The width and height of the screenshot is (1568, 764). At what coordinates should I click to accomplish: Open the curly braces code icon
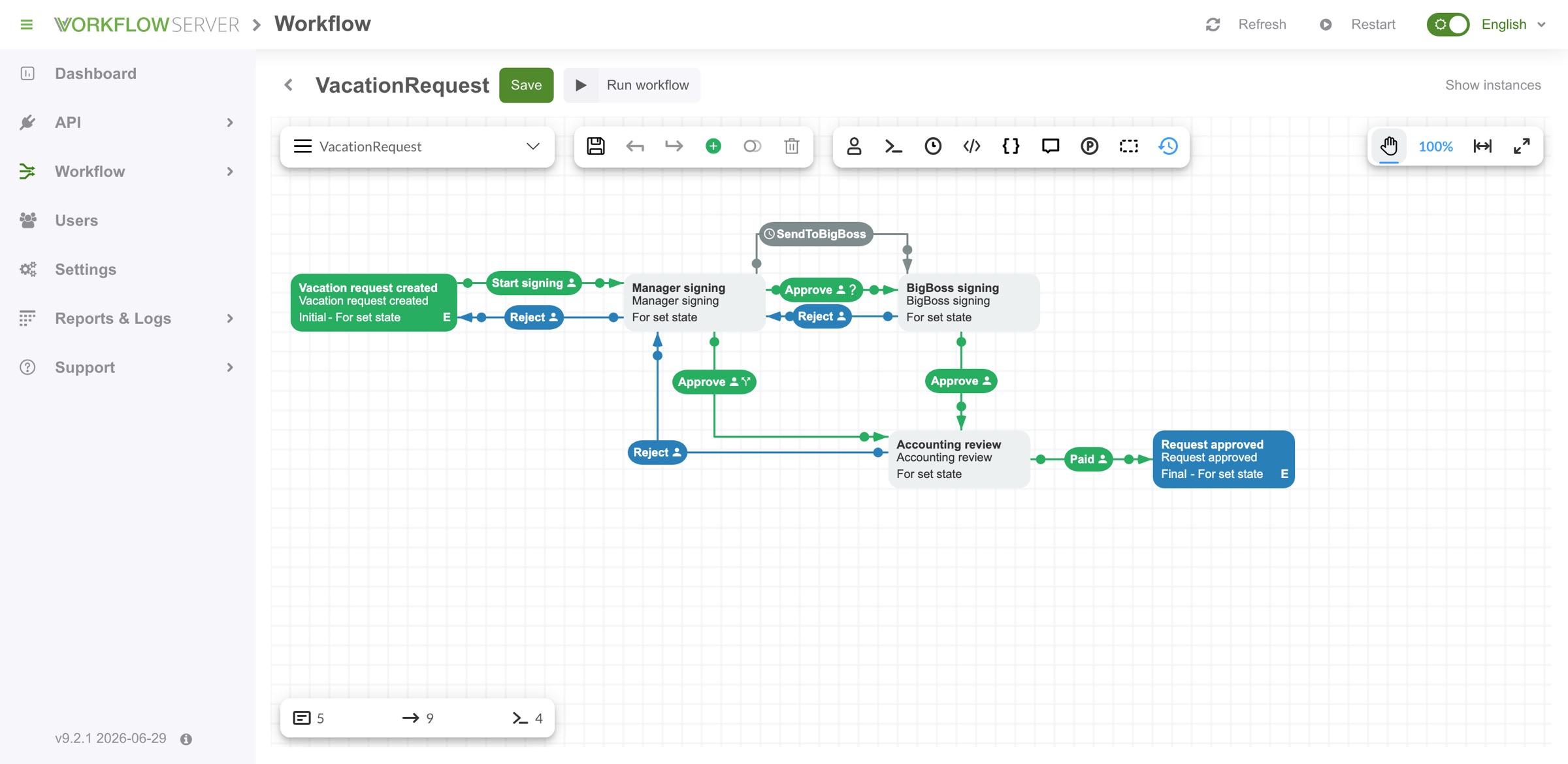click(x=1011, y=146)
